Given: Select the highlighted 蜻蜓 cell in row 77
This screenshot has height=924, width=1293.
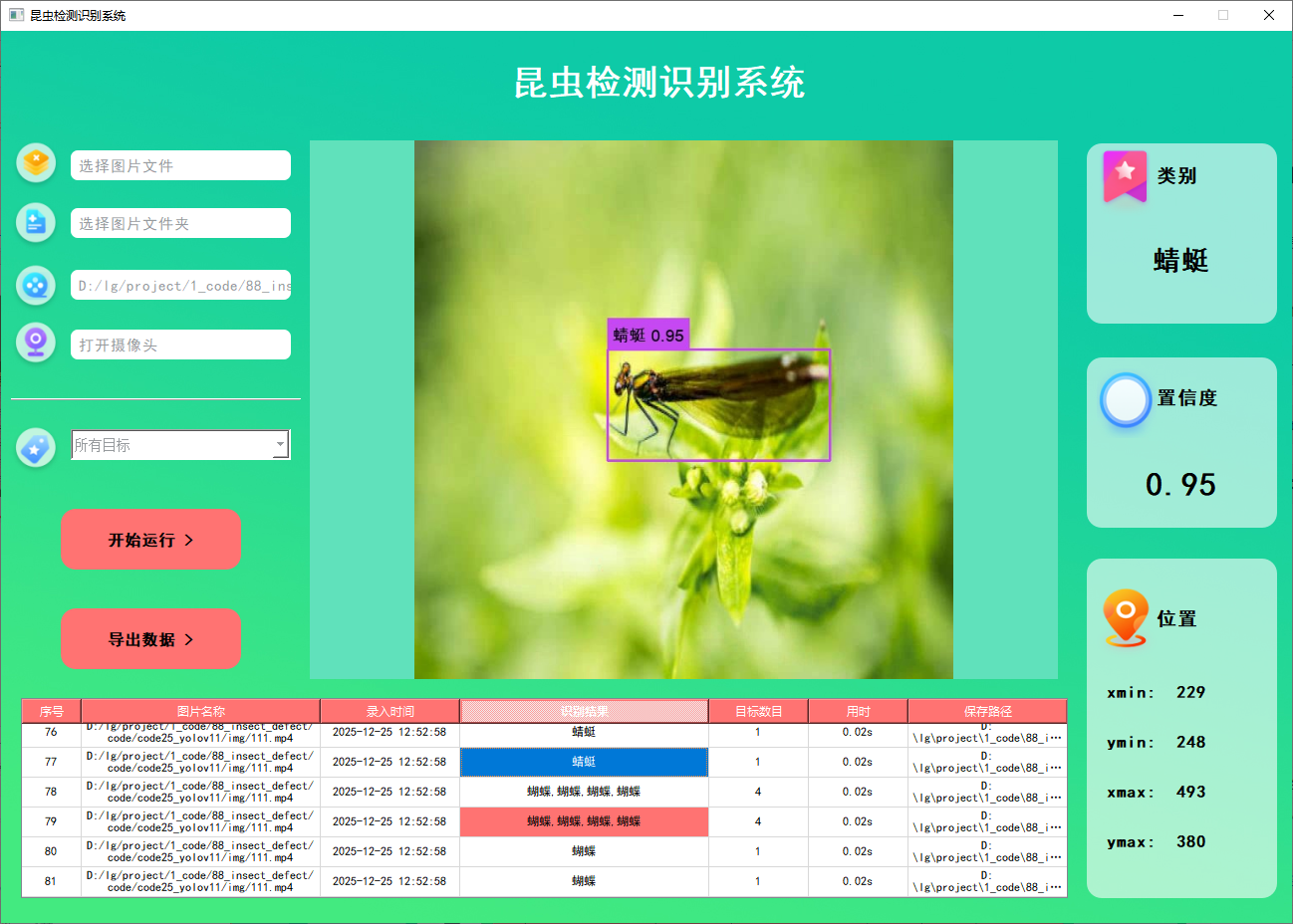Looking at the screenshot, I should click(x=584, y=762).
